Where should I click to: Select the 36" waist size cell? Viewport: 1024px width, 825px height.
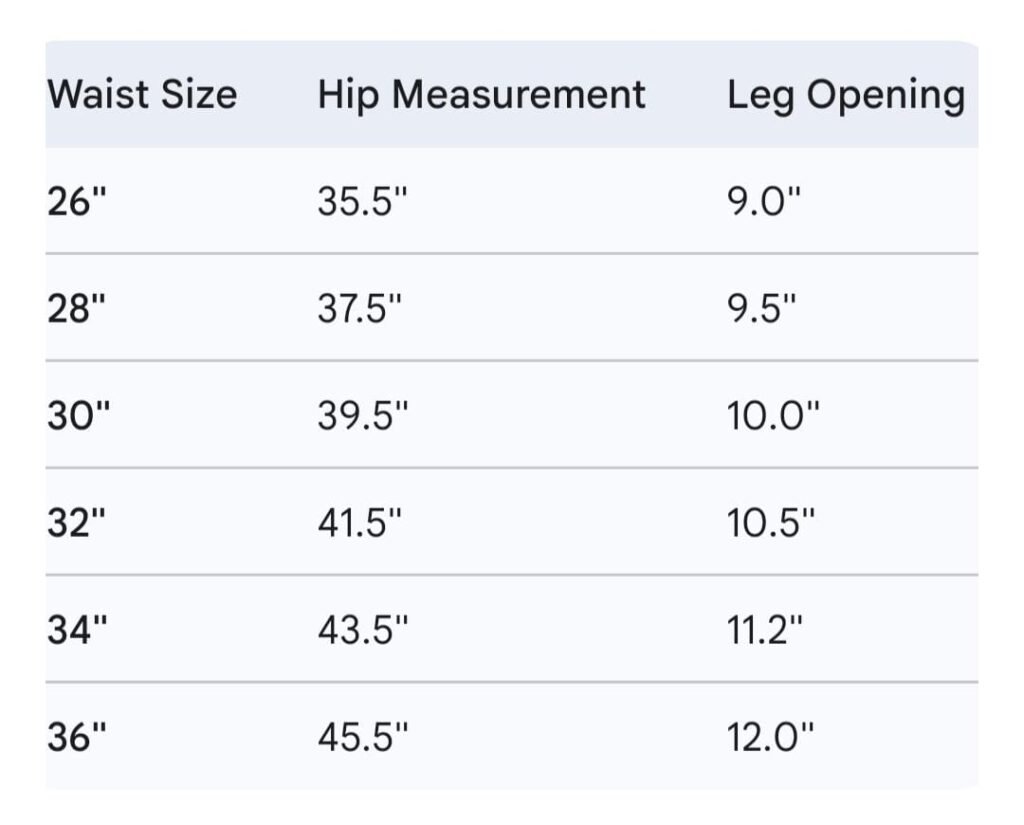tap(77, 737)
